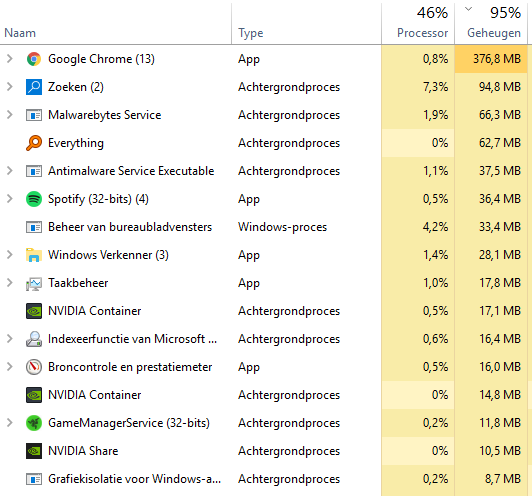Image resolution: width=532 pixels, height=496 pixels.
Task: Expand the Spotify (32-bits) process group
Action: (x=10, y=199)
